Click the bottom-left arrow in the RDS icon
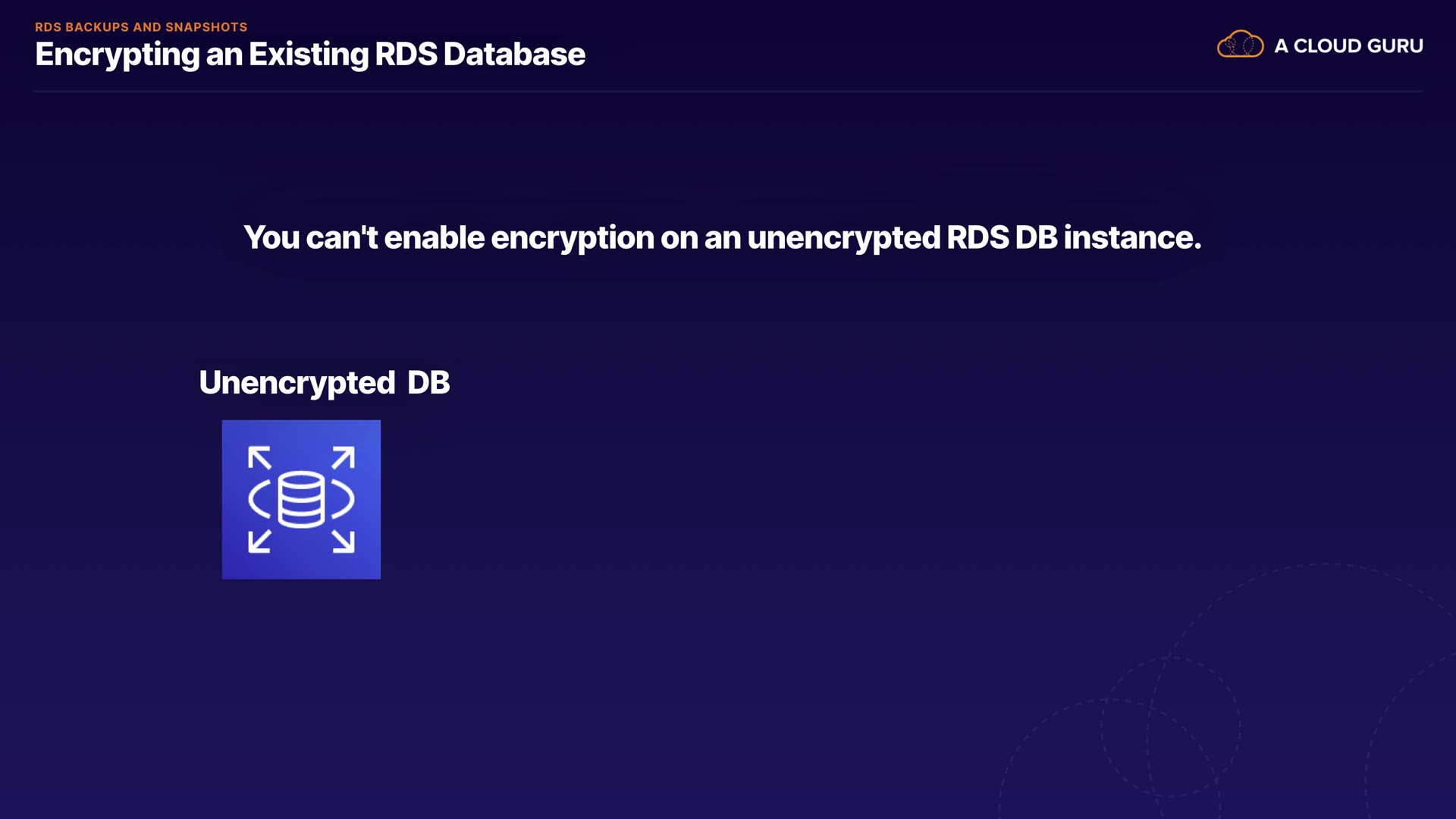 click(259, 541)
